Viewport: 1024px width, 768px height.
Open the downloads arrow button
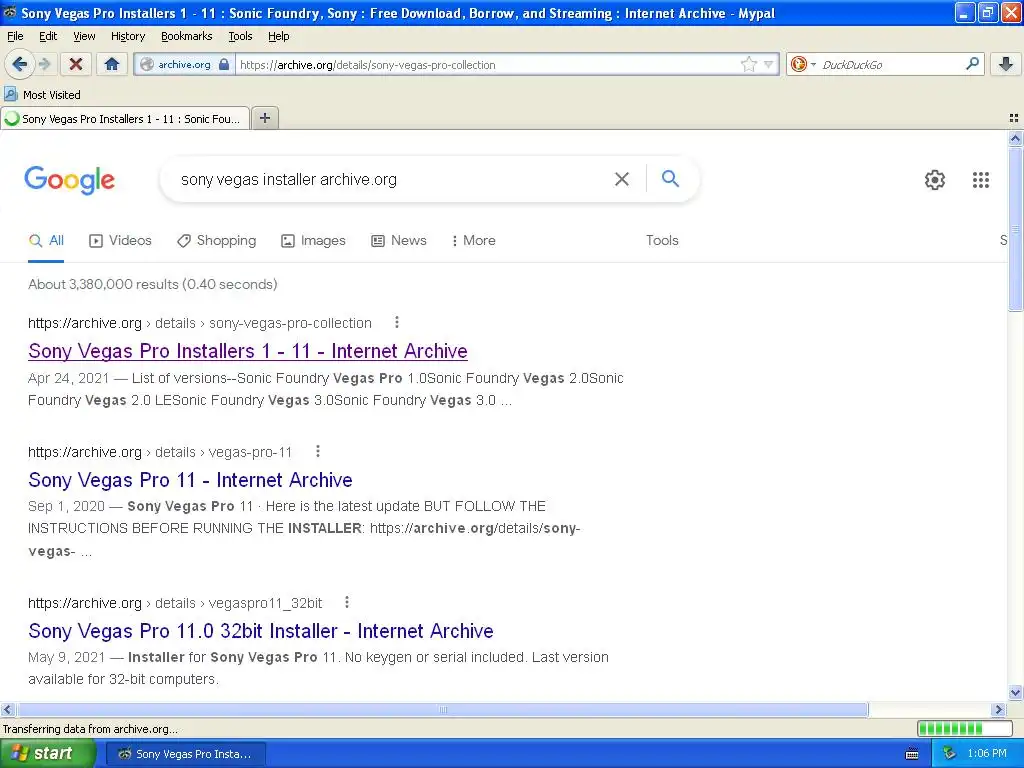(x=1006, y=64)
